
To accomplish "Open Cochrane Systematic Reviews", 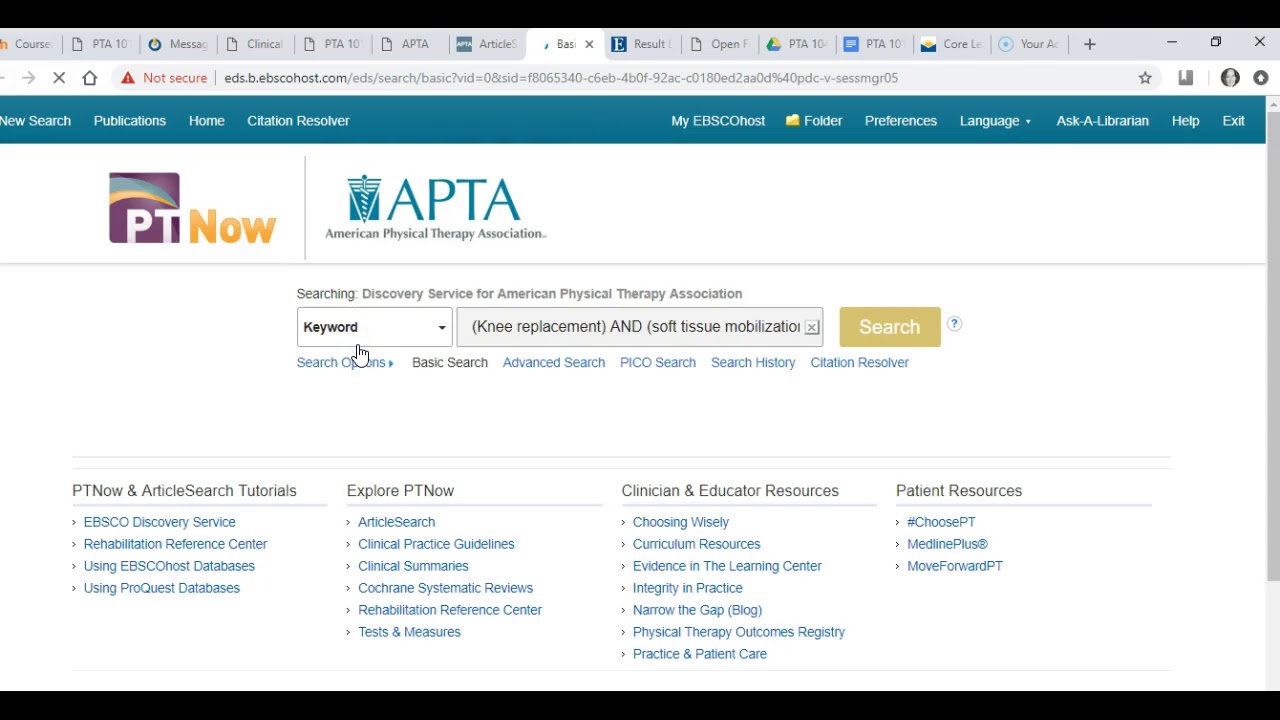I will 446,588.
